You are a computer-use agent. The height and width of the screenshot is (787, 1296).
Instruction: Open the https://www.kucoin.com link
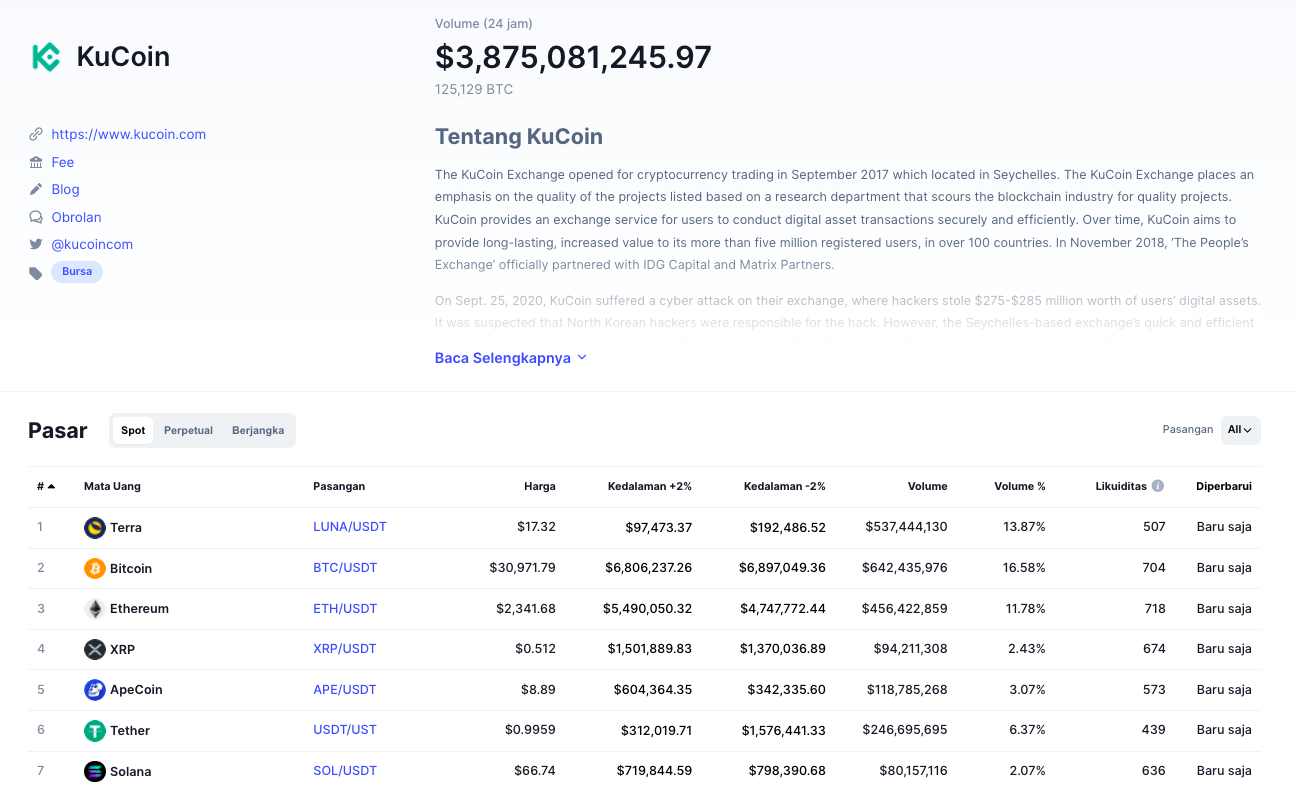129,134
